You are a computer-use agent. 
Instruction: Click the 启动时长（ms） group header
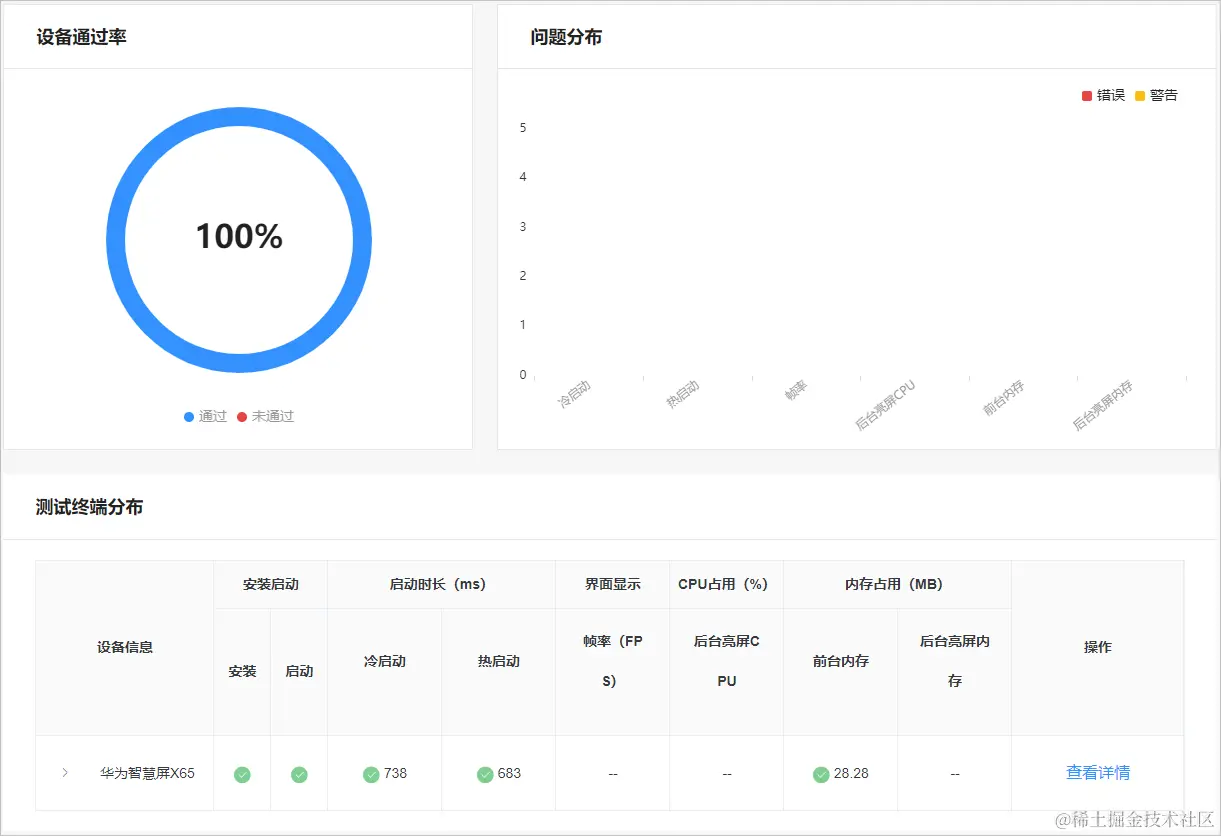442,584
